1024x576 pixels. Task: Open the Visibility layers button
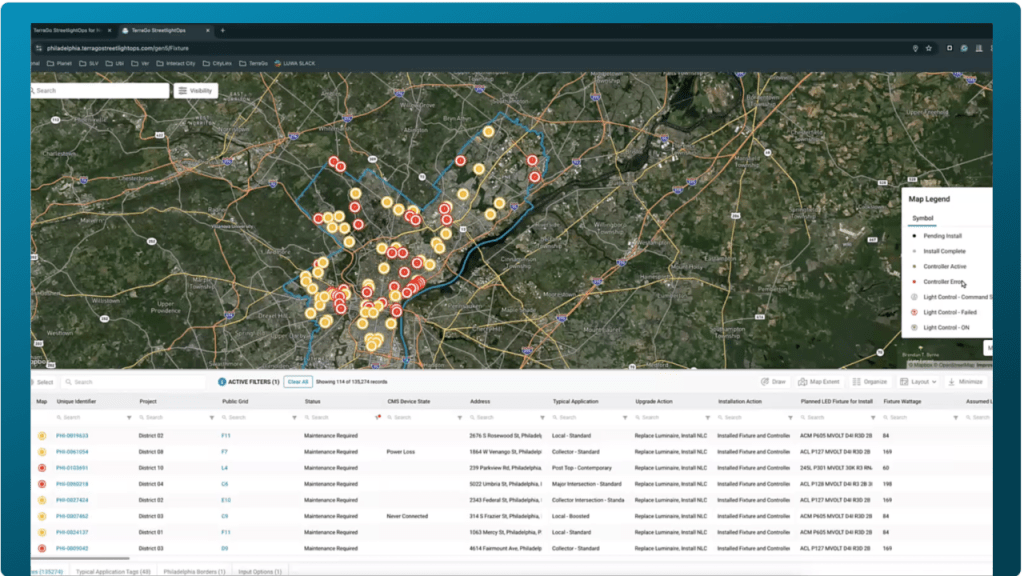tap(196, 90)
